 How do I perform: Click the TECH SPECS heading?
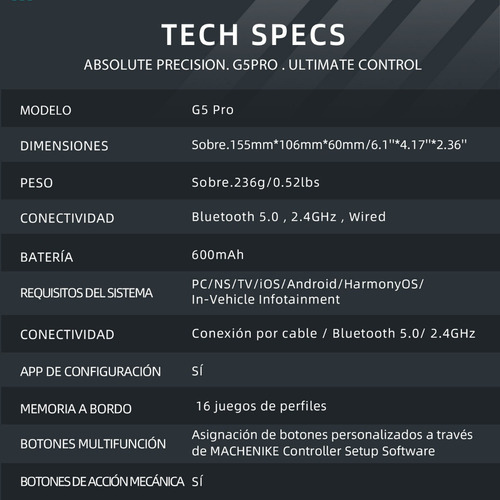(253, 35)
